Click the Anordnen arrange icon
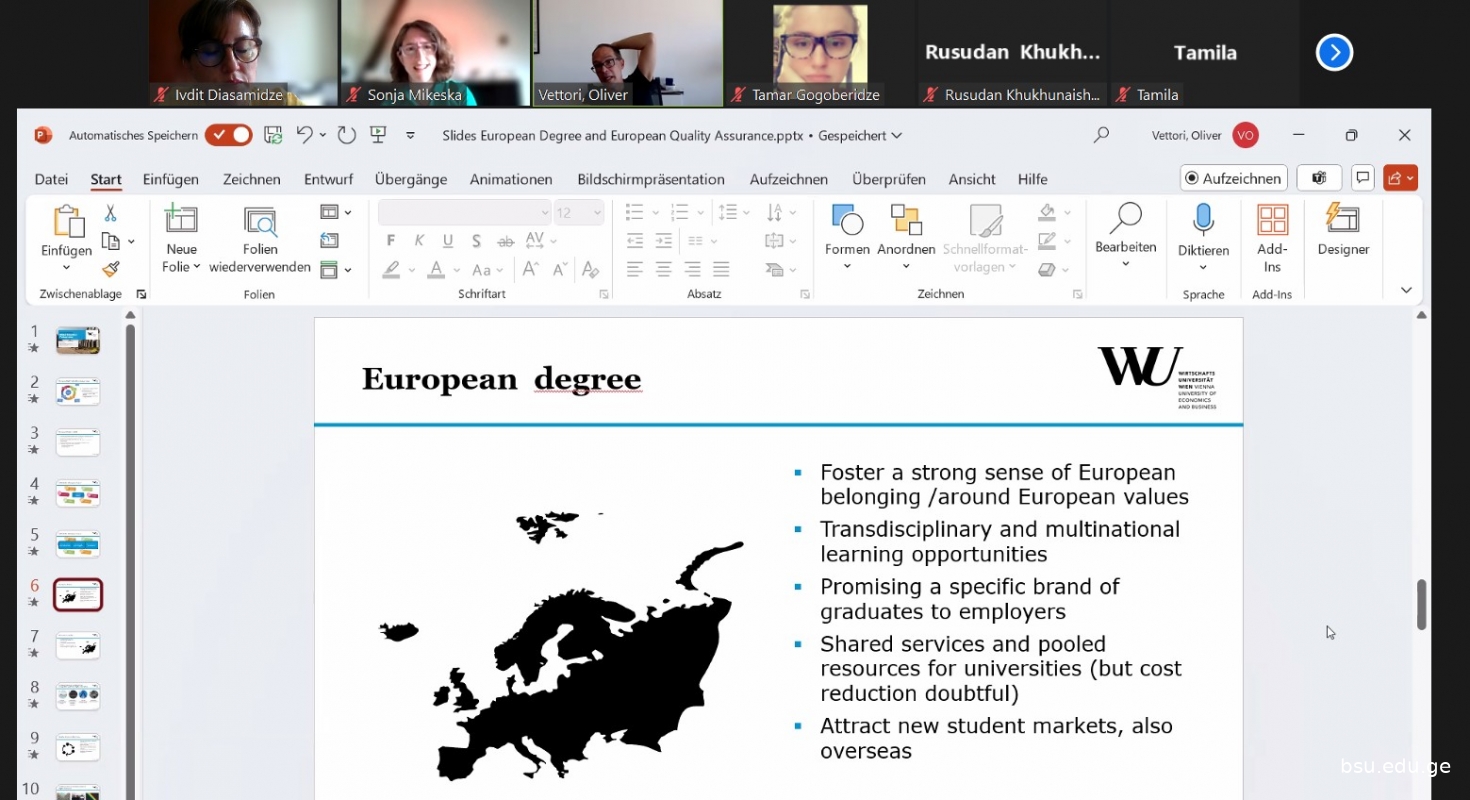1470x800 pixels. 906,220
